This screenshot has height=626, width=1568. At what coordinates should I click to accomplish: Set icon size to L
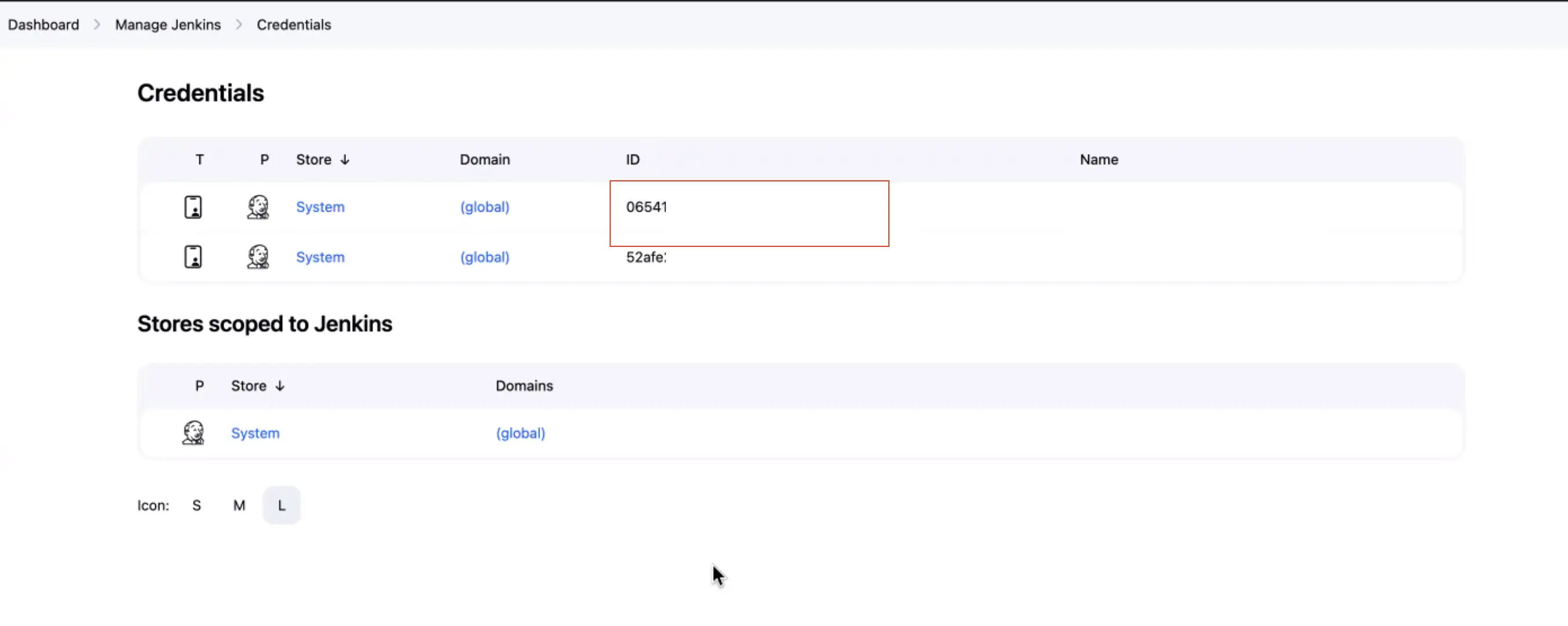(x=281, y=505)
